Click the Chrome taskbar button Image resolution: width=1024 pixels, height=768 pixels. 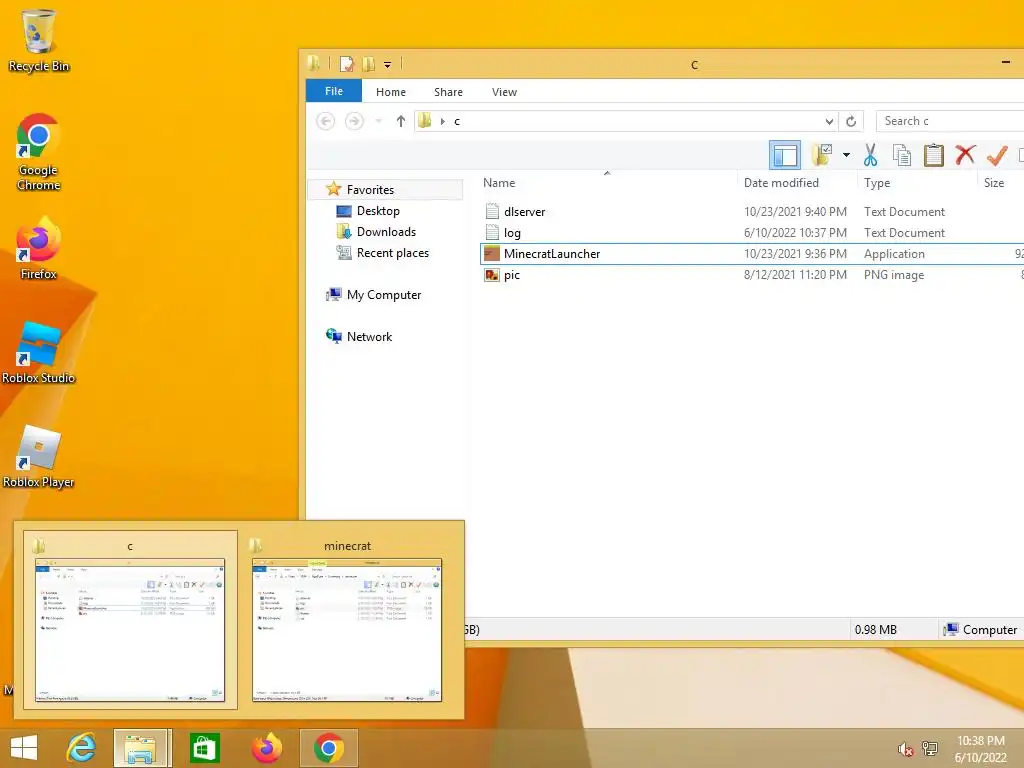coord(329,748)
